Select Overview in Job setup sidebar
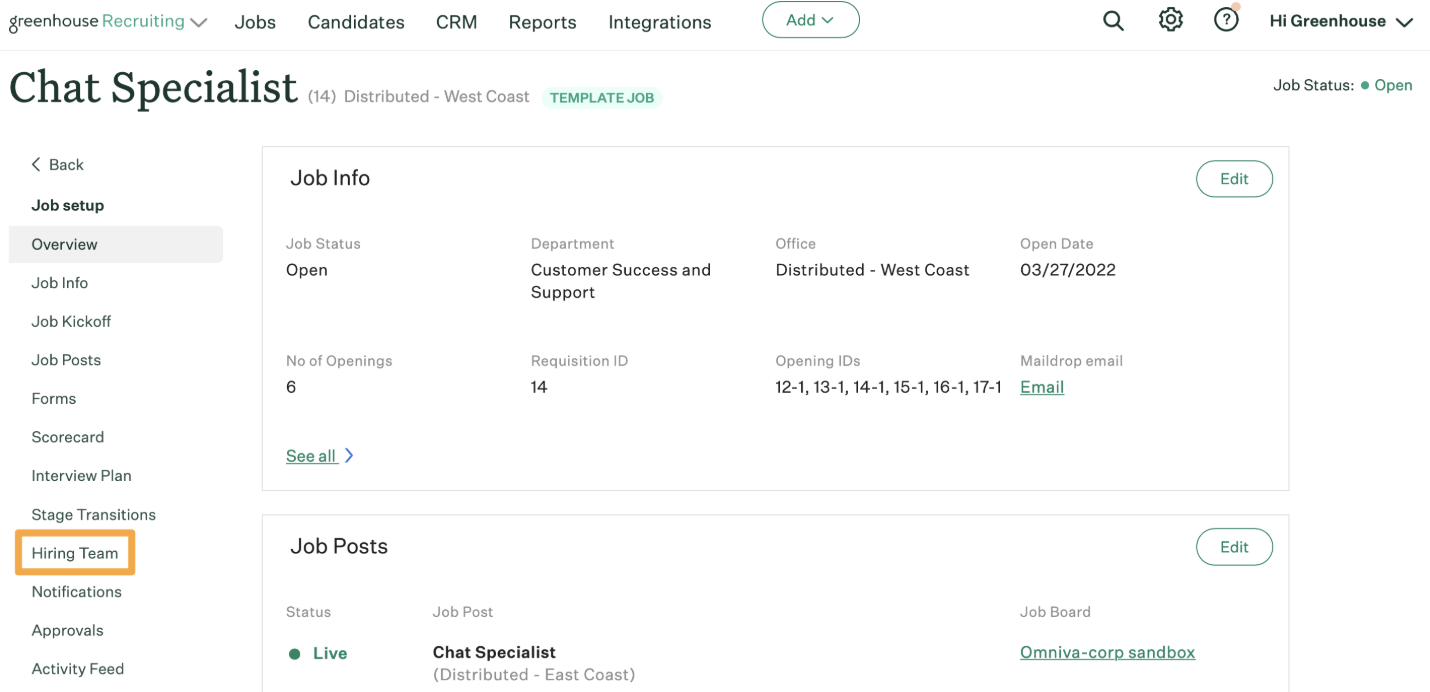1430x692 pixels. [116, 244]
